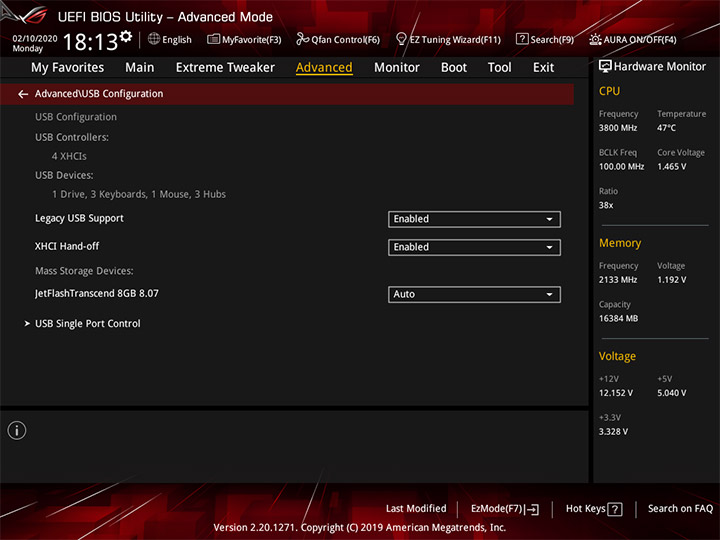Open Search(F9) text
The width and height of the screenshot is (720, 540).
552,40
